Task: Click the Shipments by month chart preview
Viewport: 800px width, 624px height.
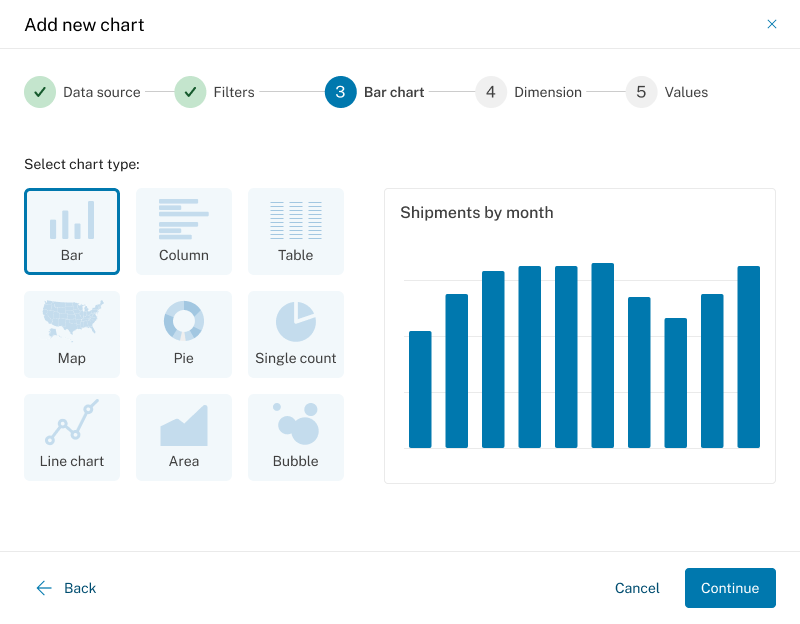Action: [x=580, y=335]
